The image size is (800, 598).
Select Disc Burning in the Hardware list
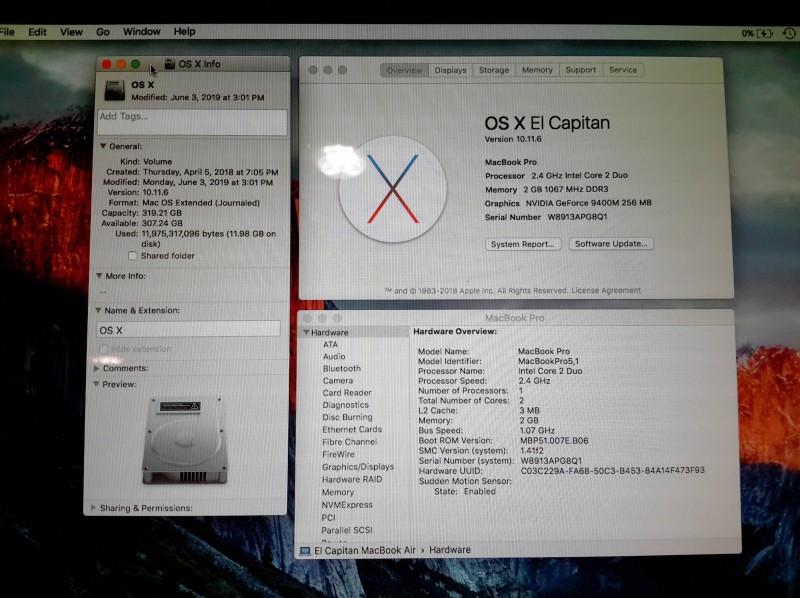347,417
